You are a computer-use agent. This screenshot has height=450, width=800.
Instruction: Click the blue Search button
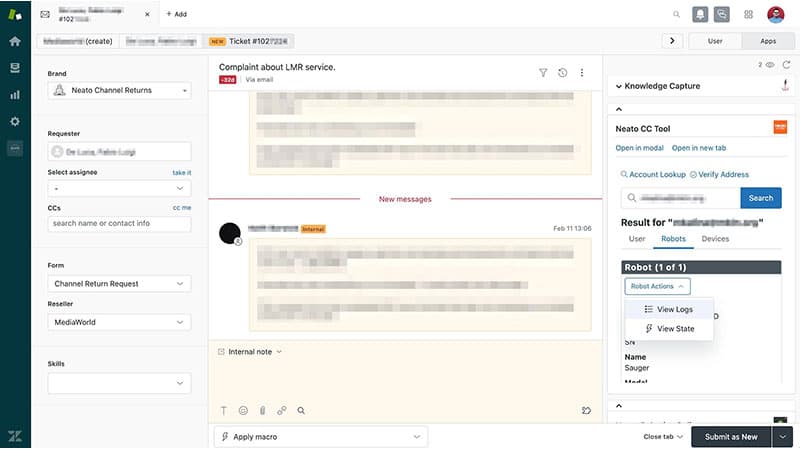pyautogui.click(x=761, y=198)
